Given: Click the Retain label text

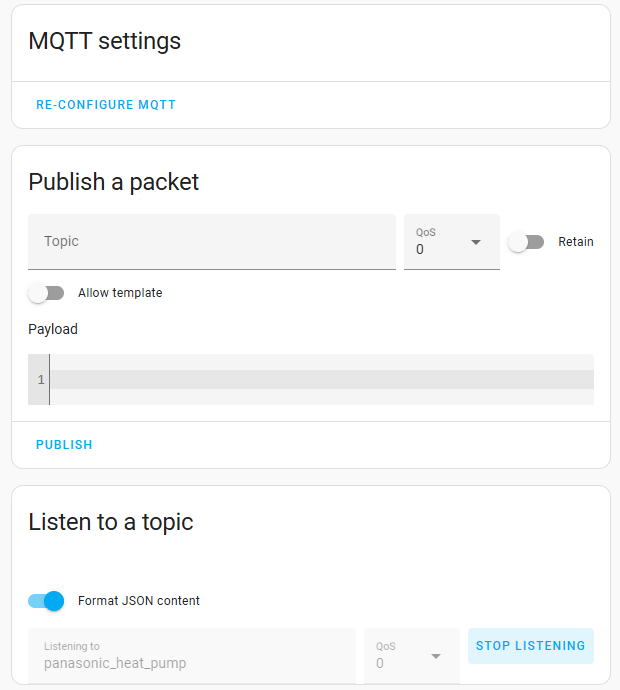Looking at the screenshot, I should point(576,242).
